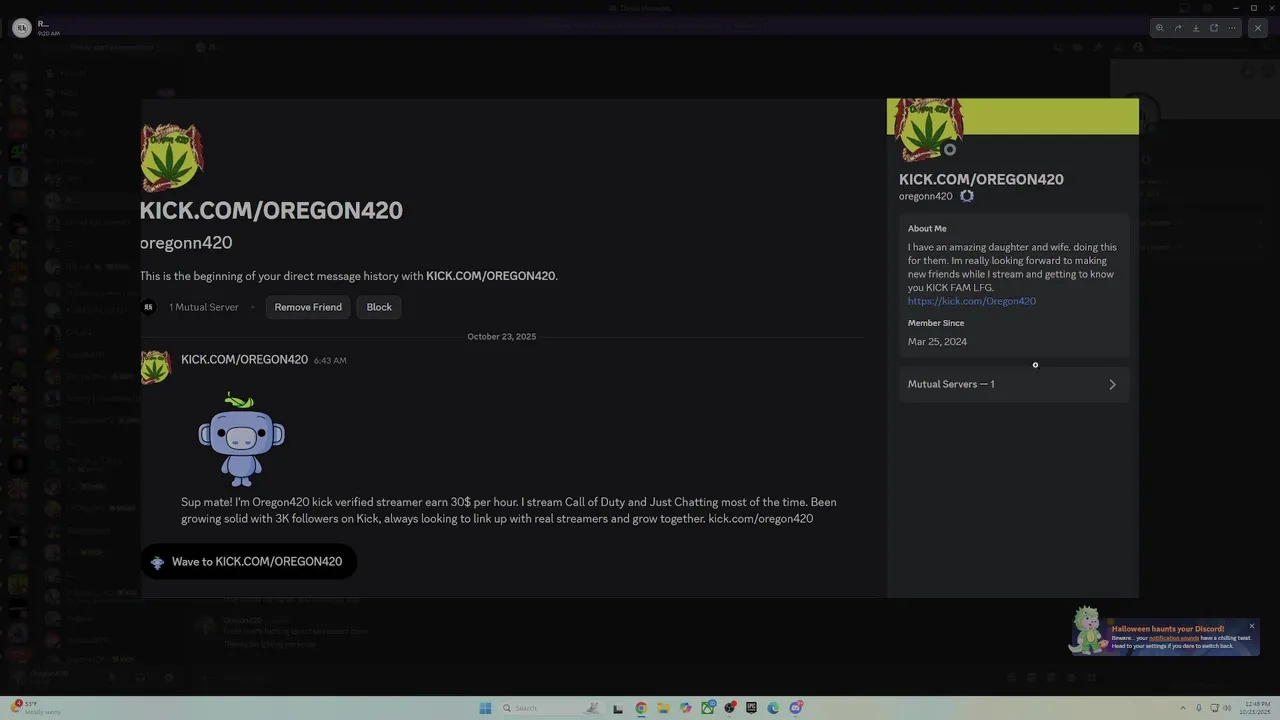Open Microsoft Edge from the taskbar
The height and width of the screenshot is (720, 1280).
(774, 708)
